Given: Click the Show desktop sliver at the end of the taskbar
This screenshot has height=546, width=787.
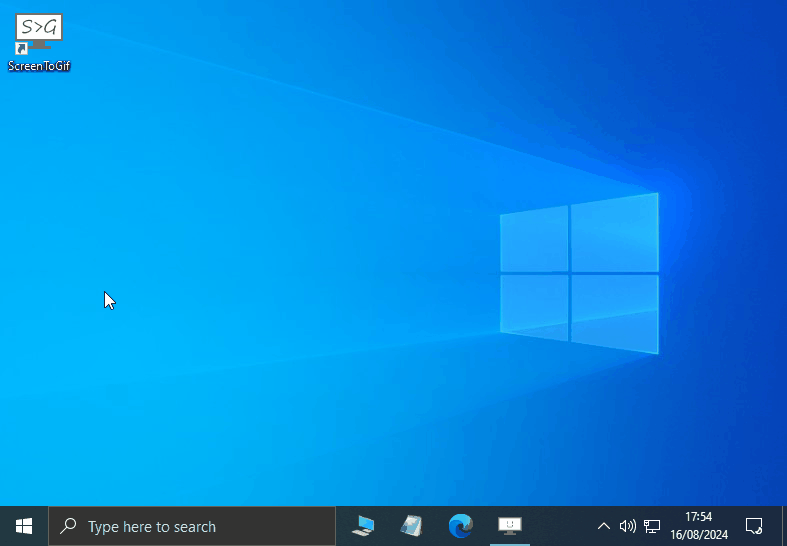Looking at the screenshot, I should 784,526.
